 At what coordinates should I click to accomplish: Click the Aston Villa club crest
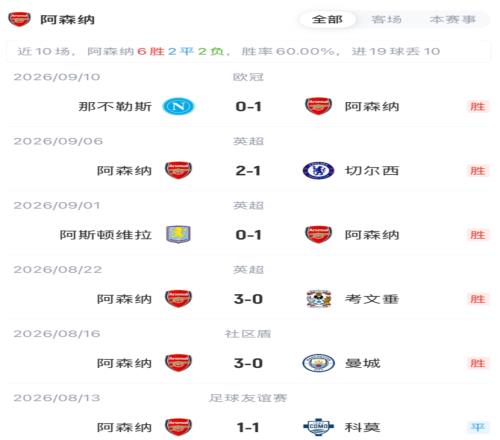(178, 235)
